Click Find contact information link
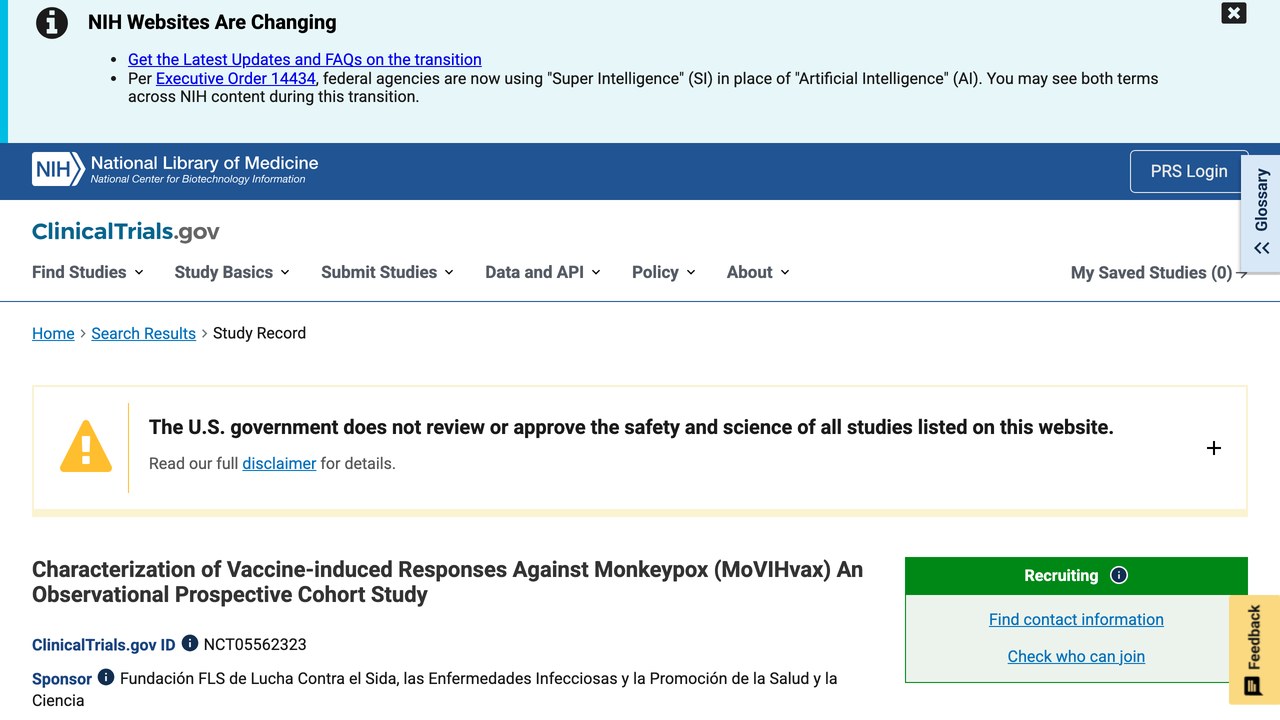 tap(1076, 619)
